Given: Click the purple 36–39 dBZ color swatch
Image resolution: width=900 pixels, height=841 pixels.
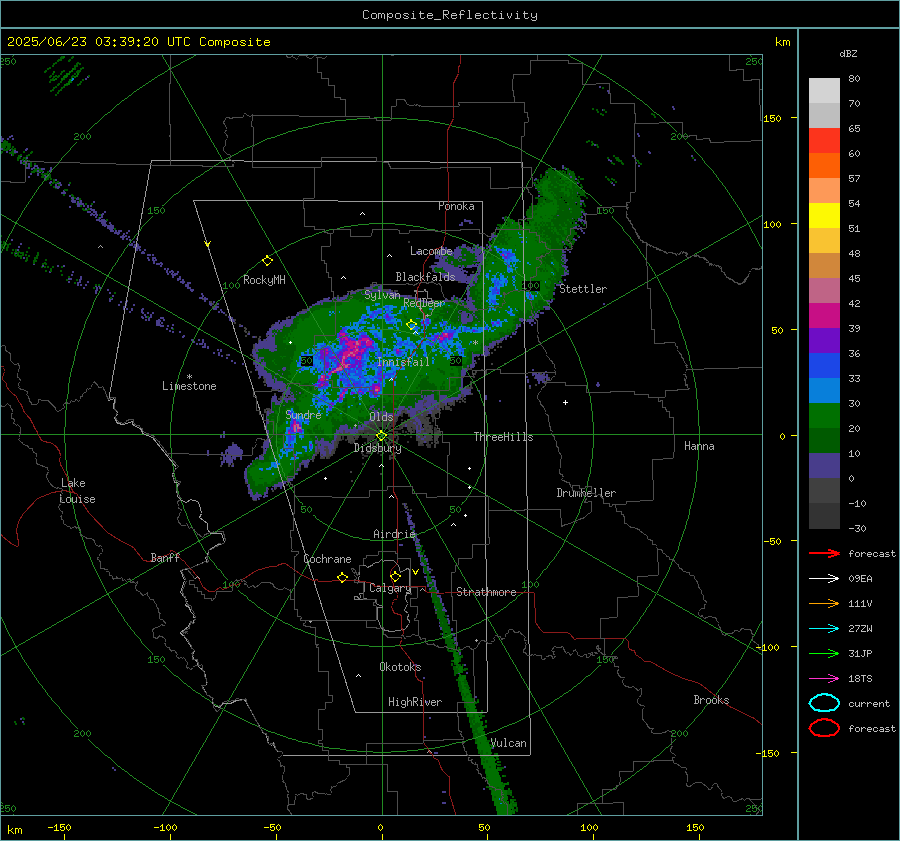Looking at the screenshot, I should tap(824, 341).
